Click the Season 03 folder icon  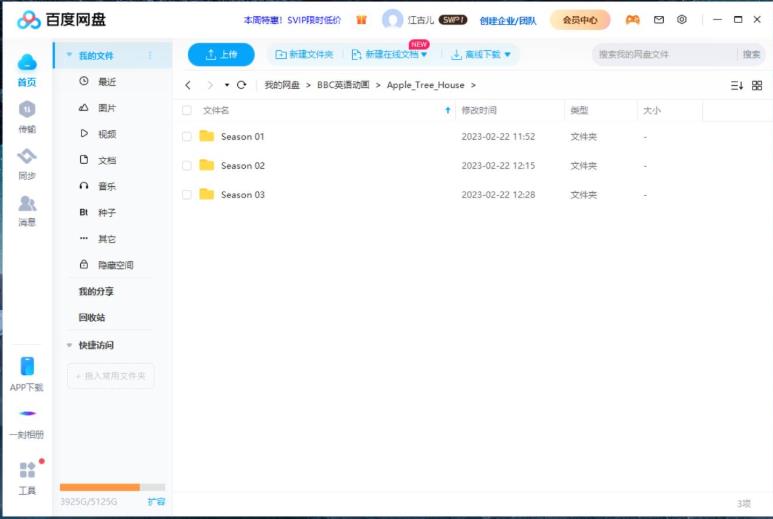207,194
